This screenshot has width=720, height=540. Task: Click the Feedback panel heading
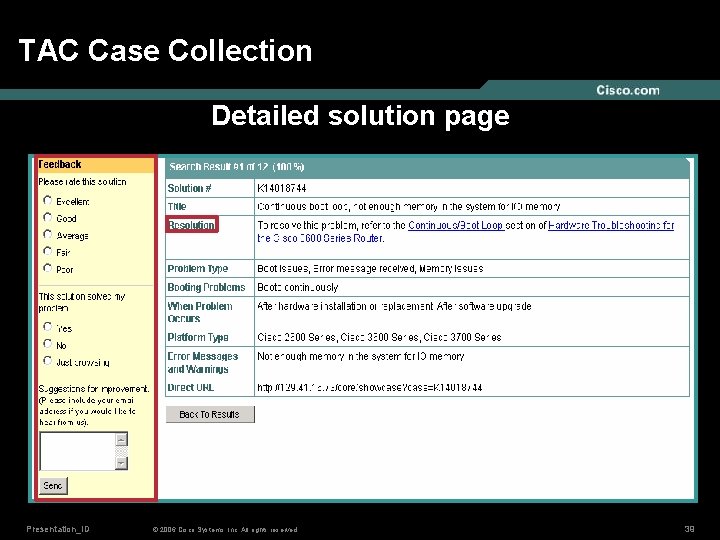(x=60, y=164)
